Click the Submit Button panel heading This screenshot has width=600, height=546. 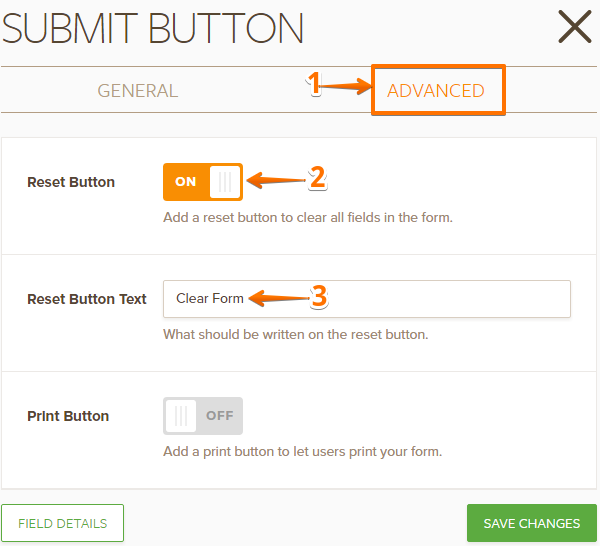pos(153,28)
